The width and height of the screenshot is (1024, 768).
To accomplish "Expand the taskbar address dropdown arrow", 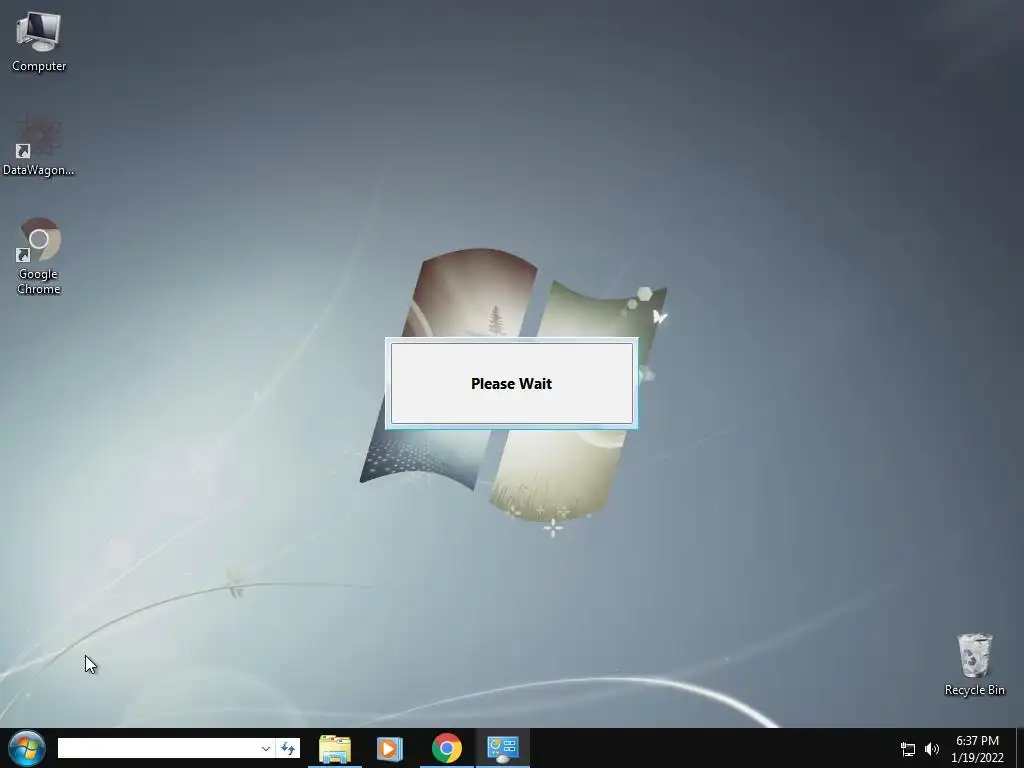I will click(266, 748).
